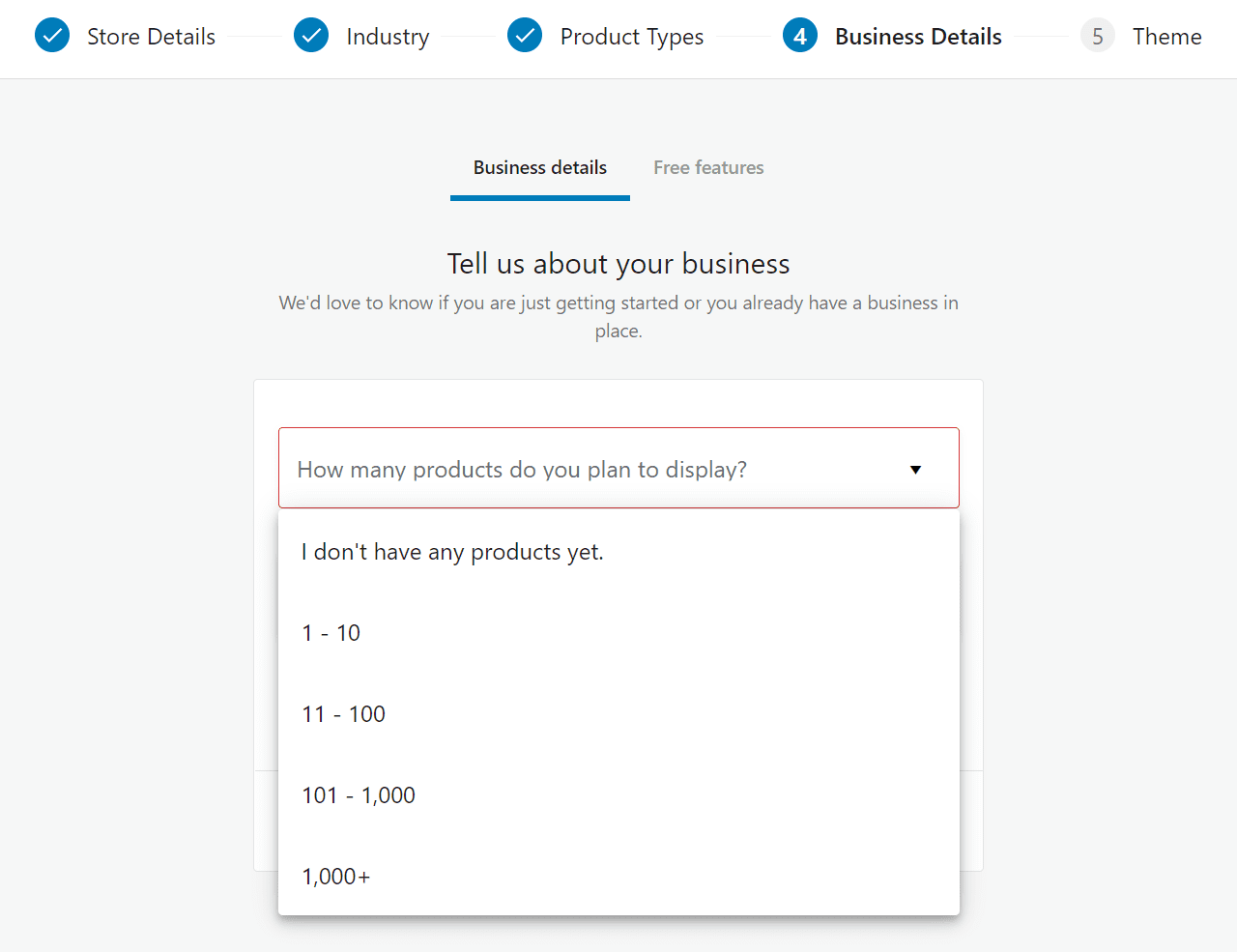The image size is (1237, 952).
Task: Click the number 5 step badge
Action: point(1098,35)
